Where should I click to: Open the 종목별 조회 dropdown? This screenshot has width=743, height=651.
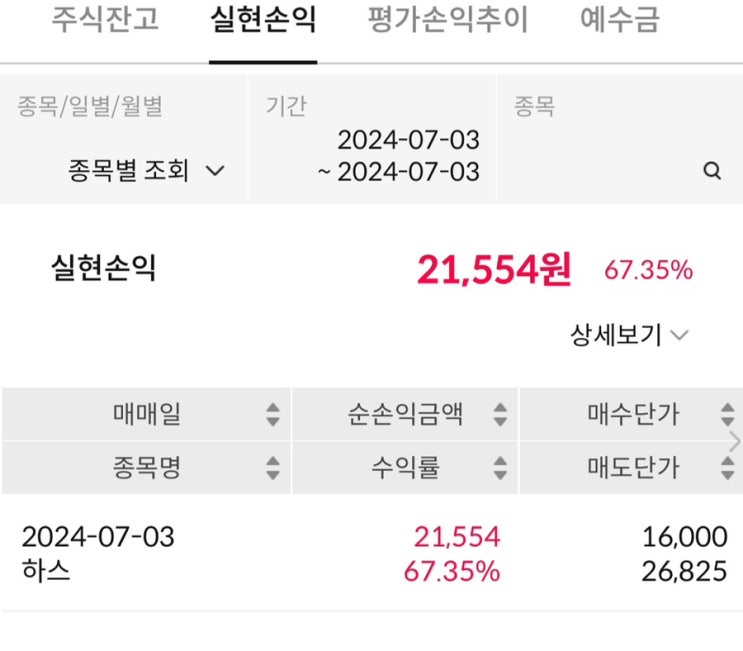(x=146, y=171)
